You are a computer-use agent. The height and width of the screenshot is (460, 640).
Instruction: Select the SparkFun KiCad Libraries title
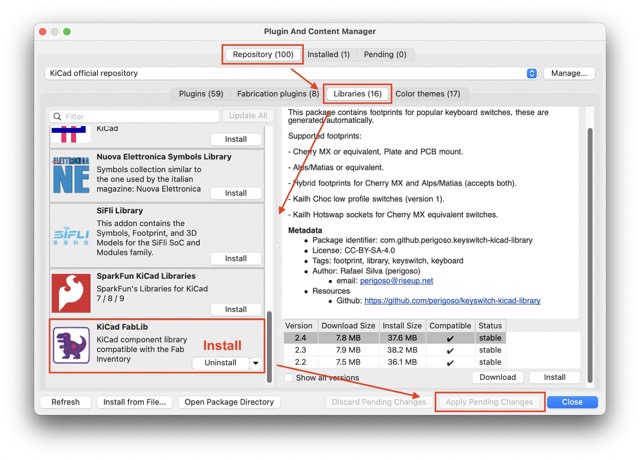click(146, 276)
